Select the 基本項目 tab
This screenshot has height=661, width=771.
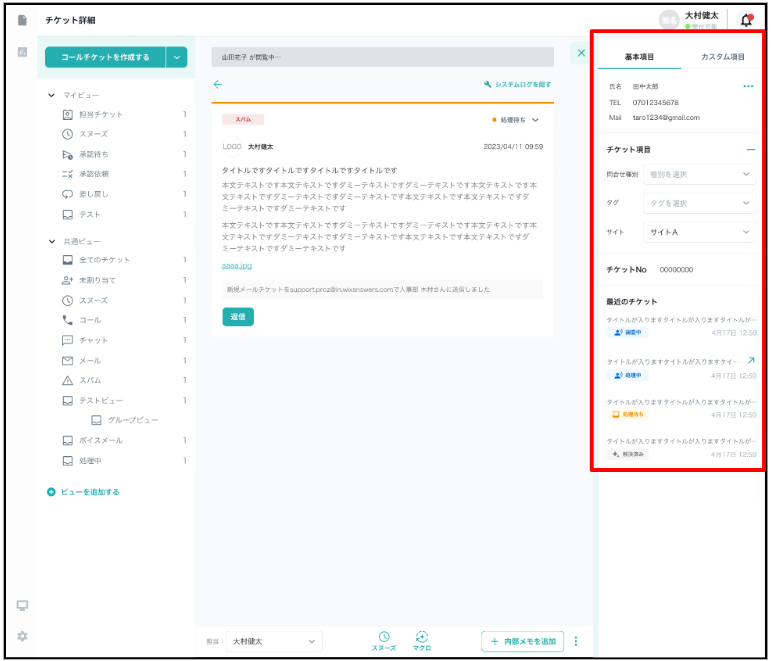(639, 57)
